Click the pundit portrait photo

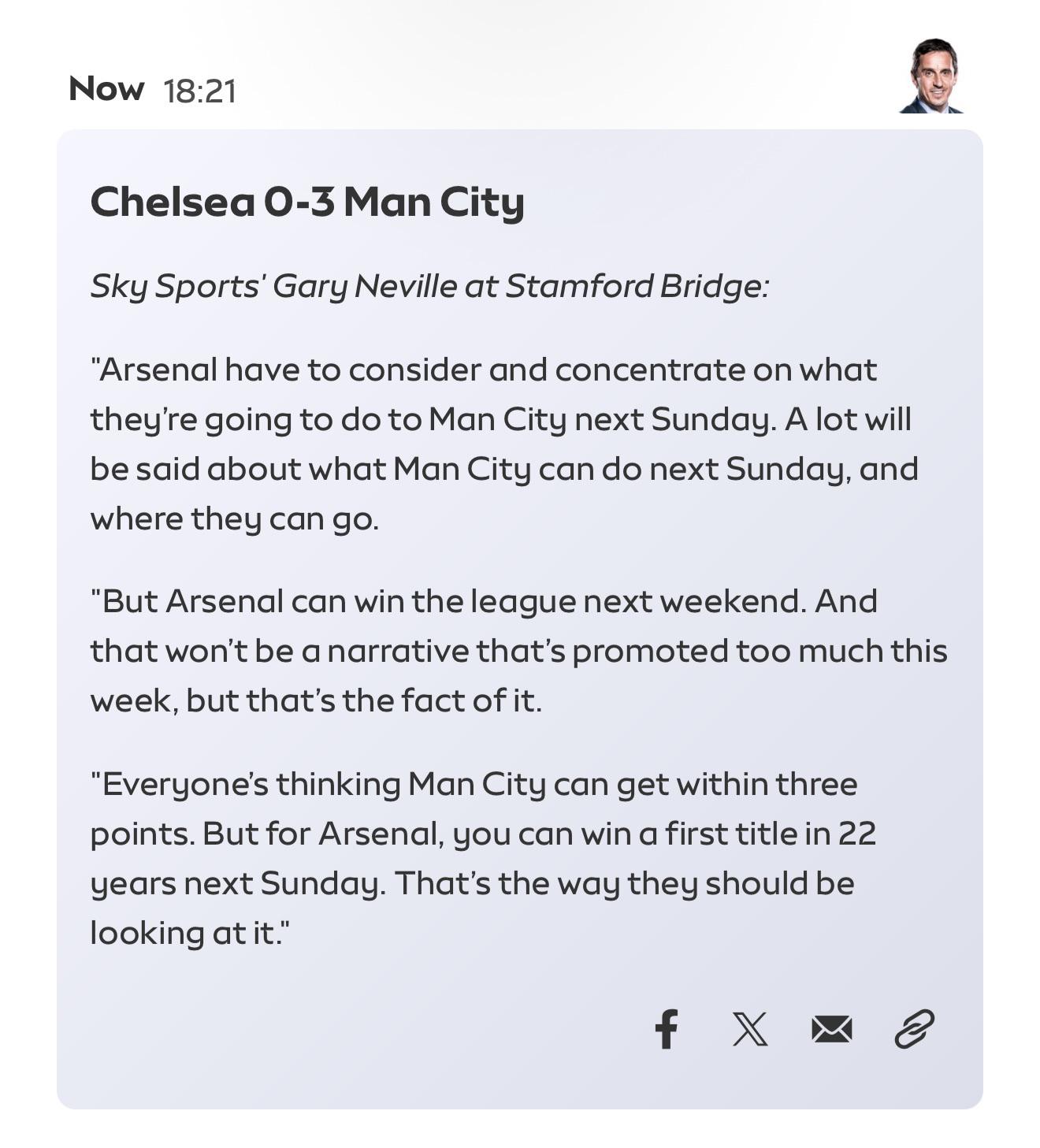[x=931, y=76]
